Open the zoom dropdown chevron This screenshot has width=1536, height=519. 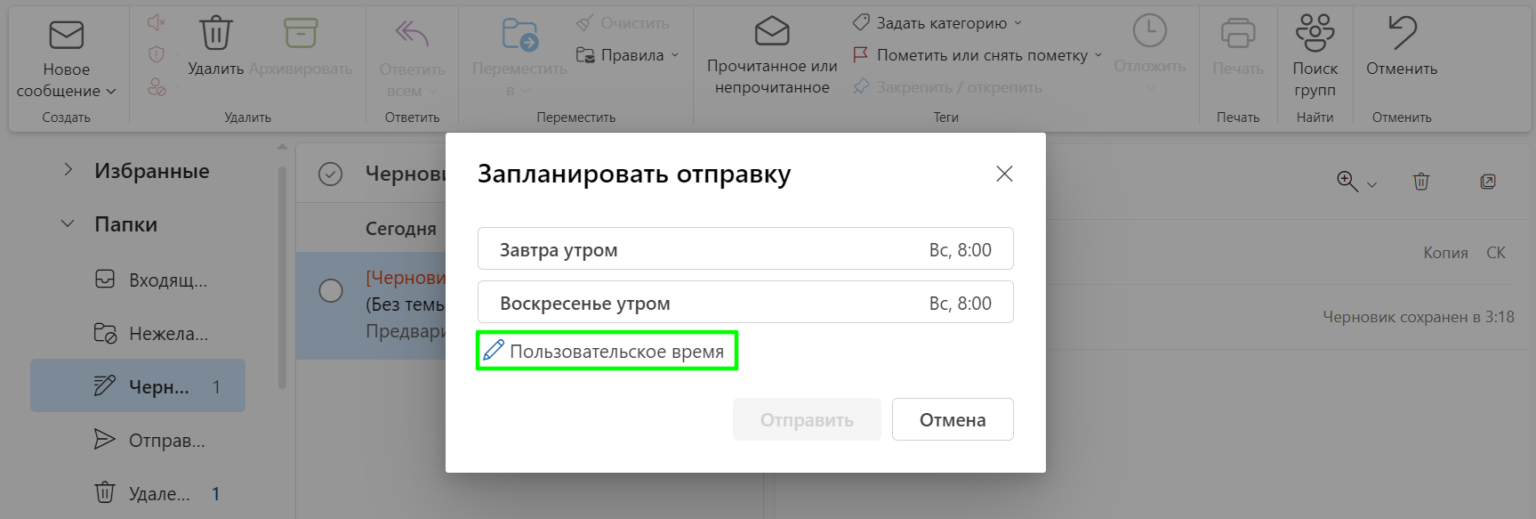[x=1372, y=184]
